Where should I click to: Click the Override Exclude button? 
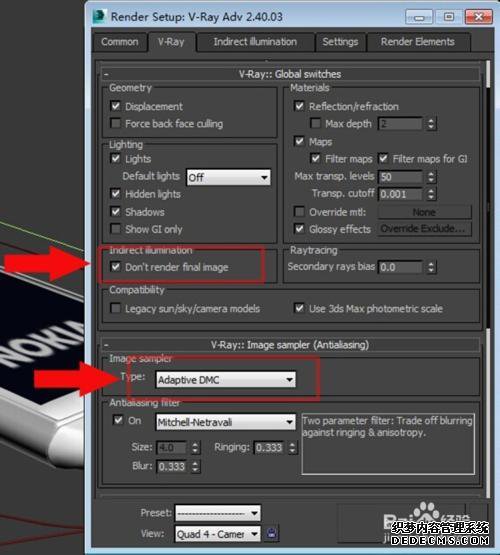pos(425,229)
